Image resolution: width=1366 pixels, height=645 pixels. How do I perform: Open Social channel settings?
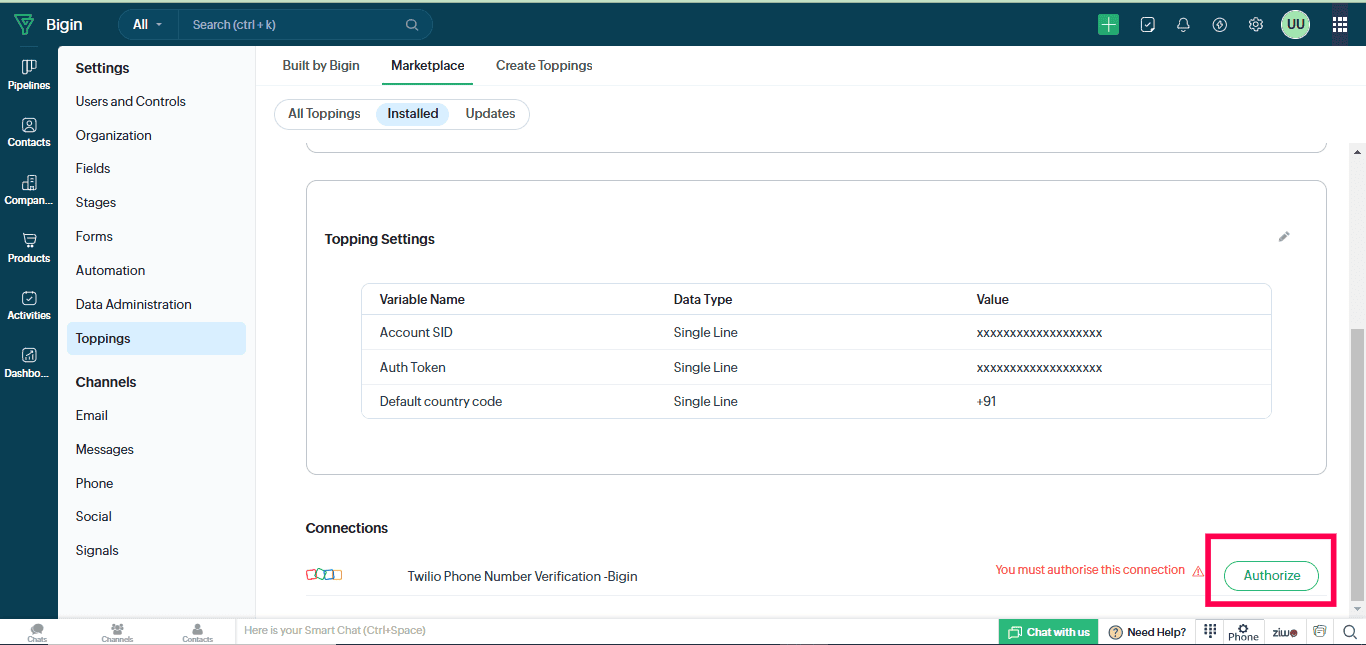pos(94,516)
